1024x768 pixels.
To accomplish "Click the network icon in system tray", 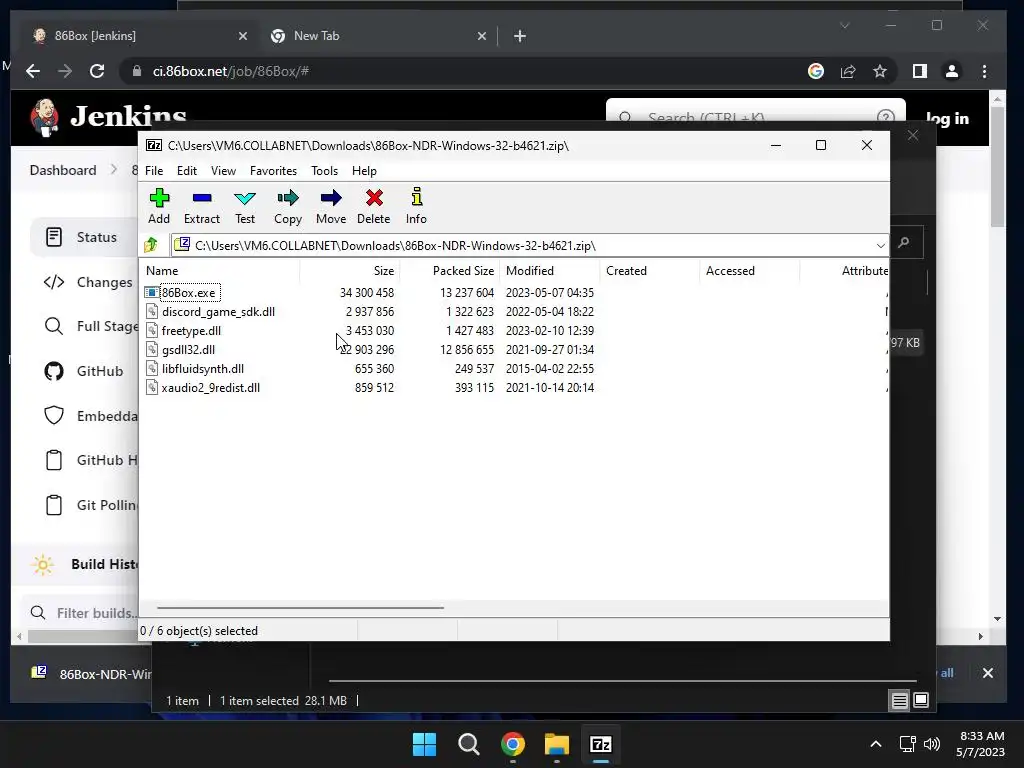I will (x=907, y=744).
